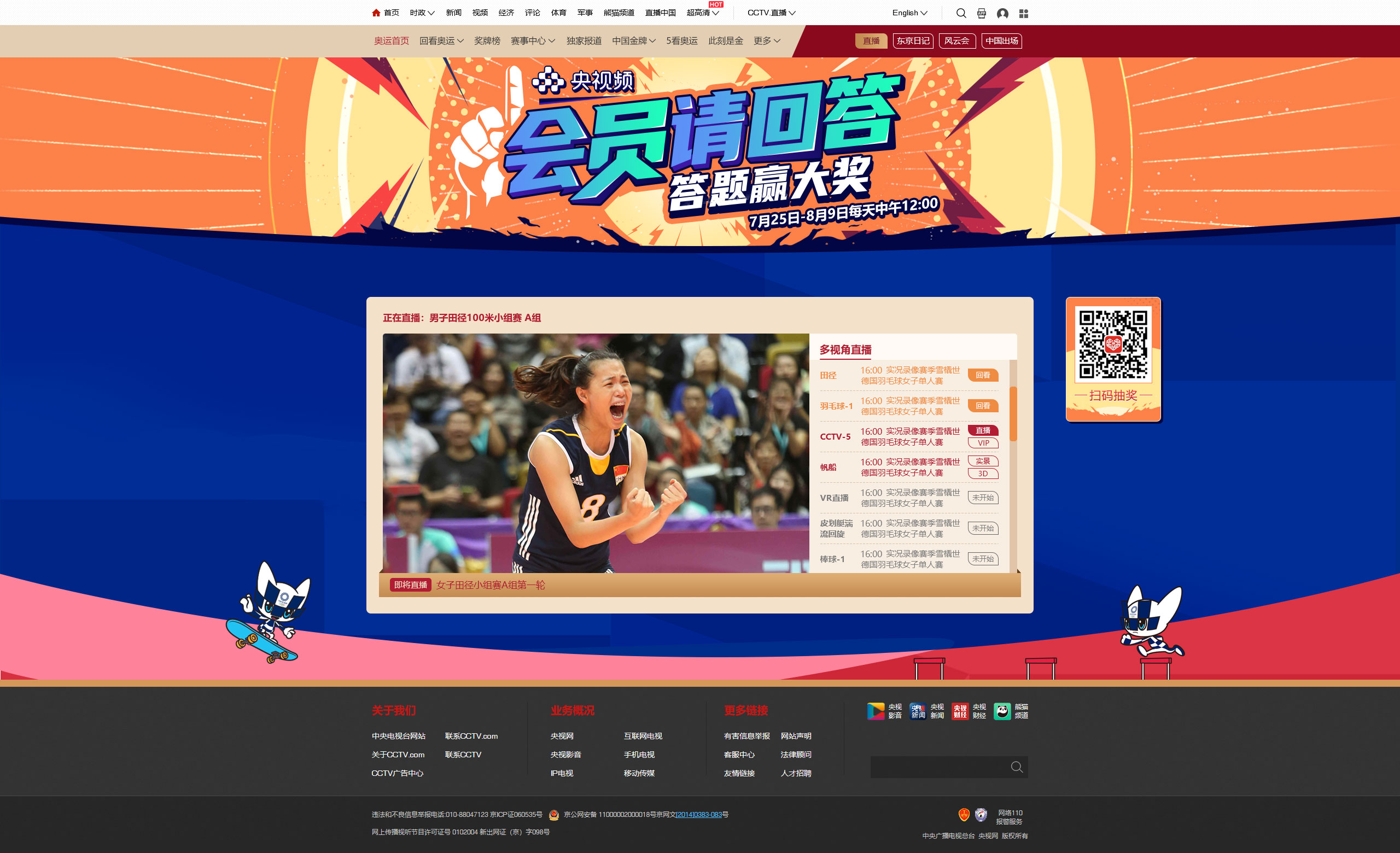The height and width of the screenshot is (853, 1400).
Task: Open the 央视影音 app icon in footer
Action: (x=876, y=711)
